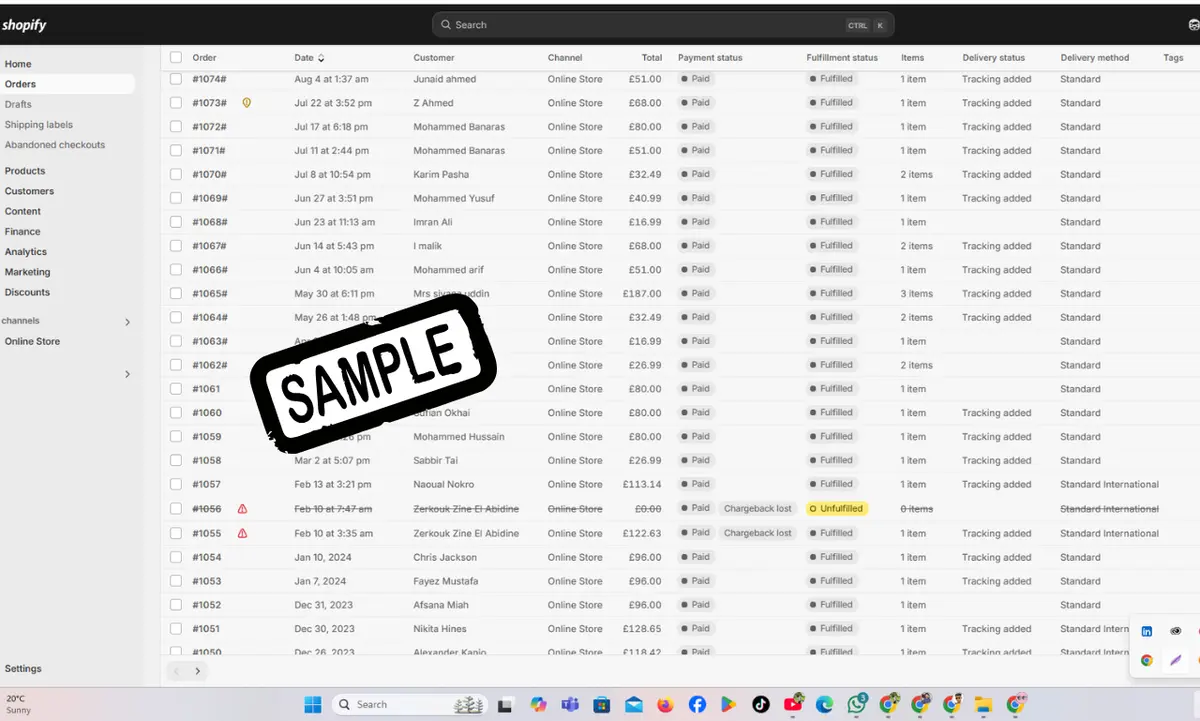Go to next page of orders
The width and height of the screenshot is (1200, 721).
coord(198,672)
